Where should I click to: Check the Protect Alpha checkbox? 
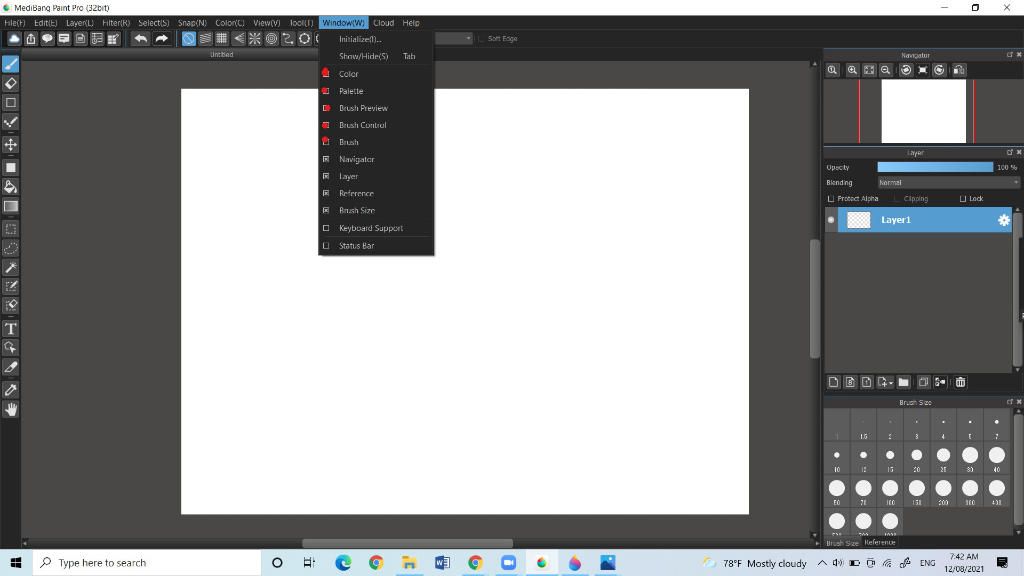(831, 199)
